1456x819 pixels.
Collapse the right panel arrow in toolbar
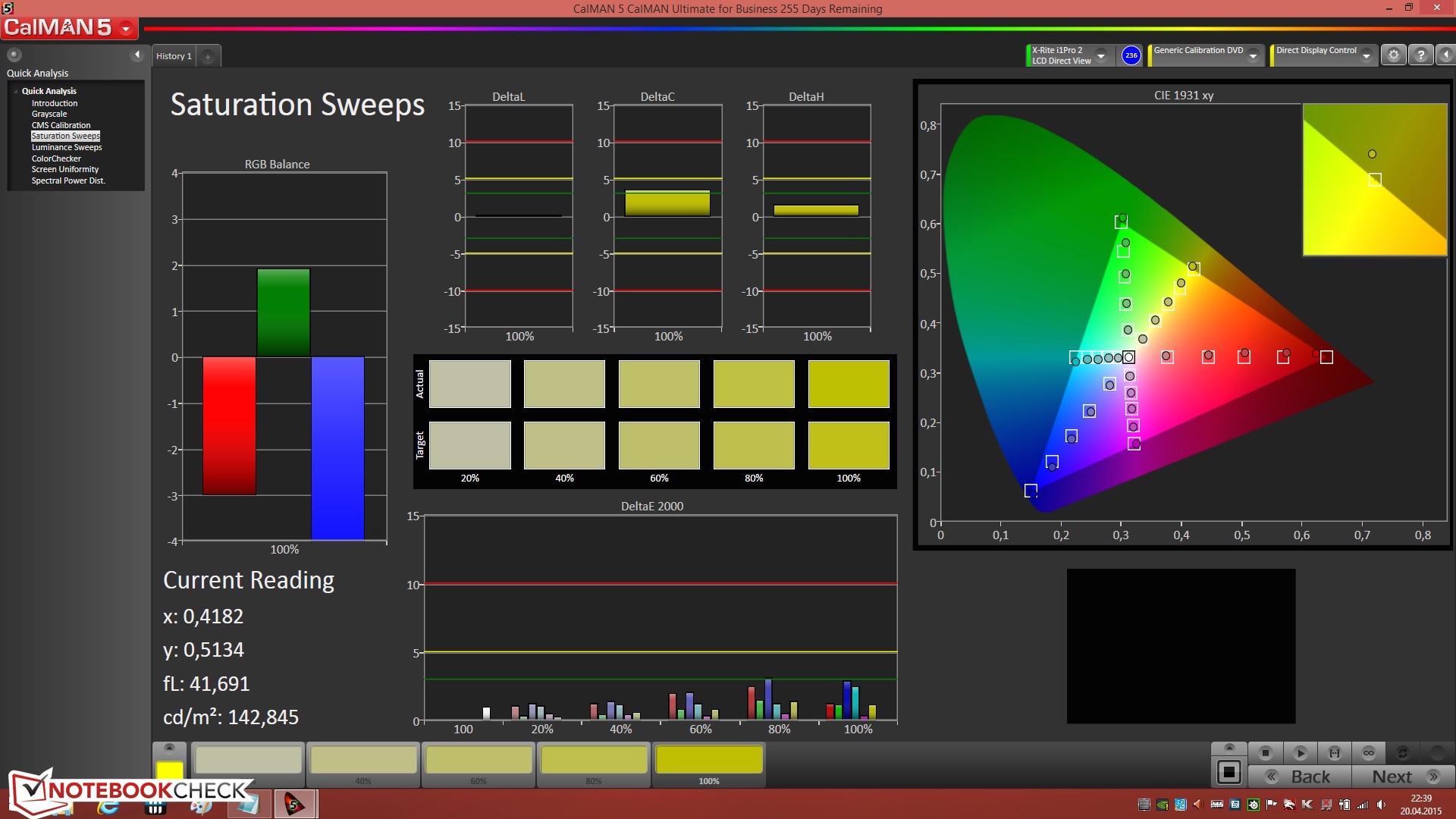click(x=1446, y=55)
